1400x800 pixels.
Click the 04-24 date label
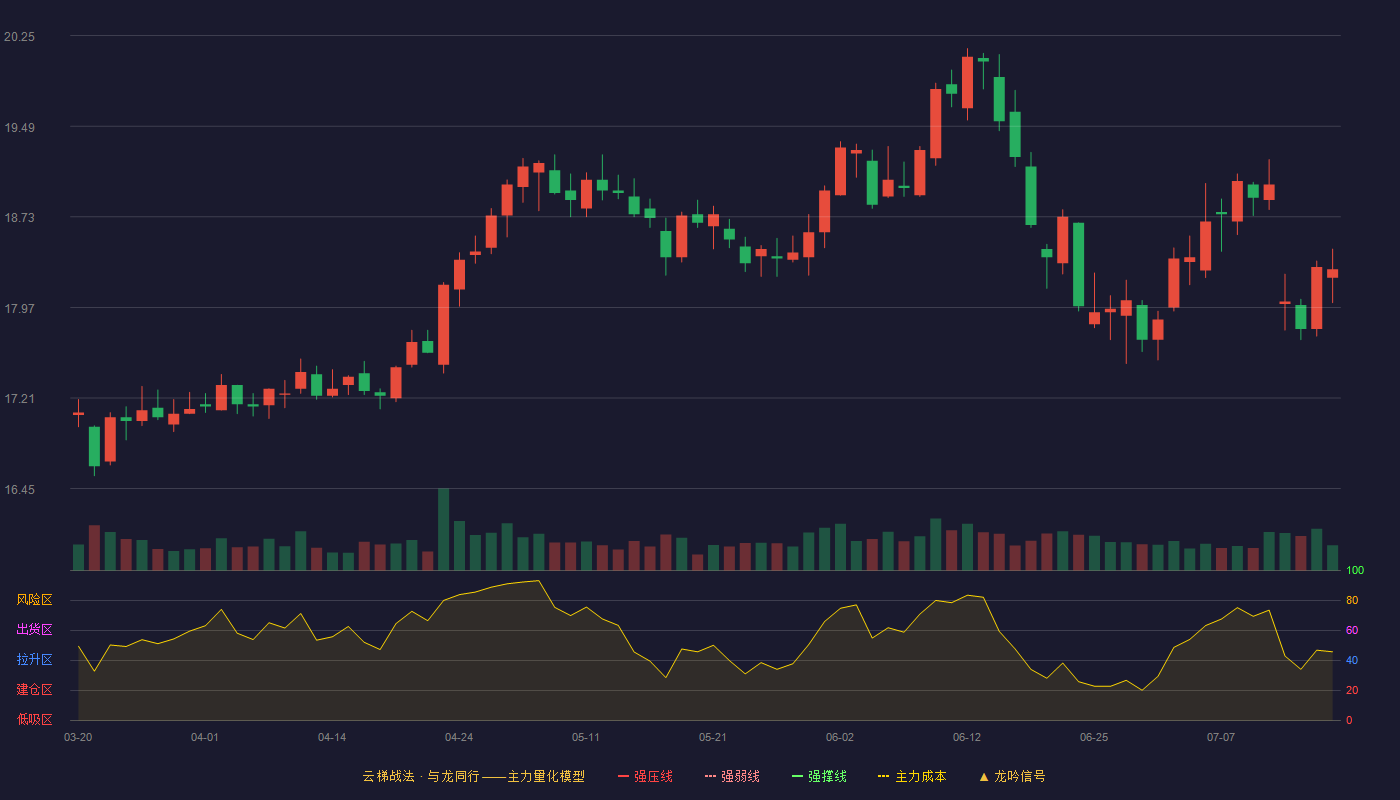click(x=459, y=737)
